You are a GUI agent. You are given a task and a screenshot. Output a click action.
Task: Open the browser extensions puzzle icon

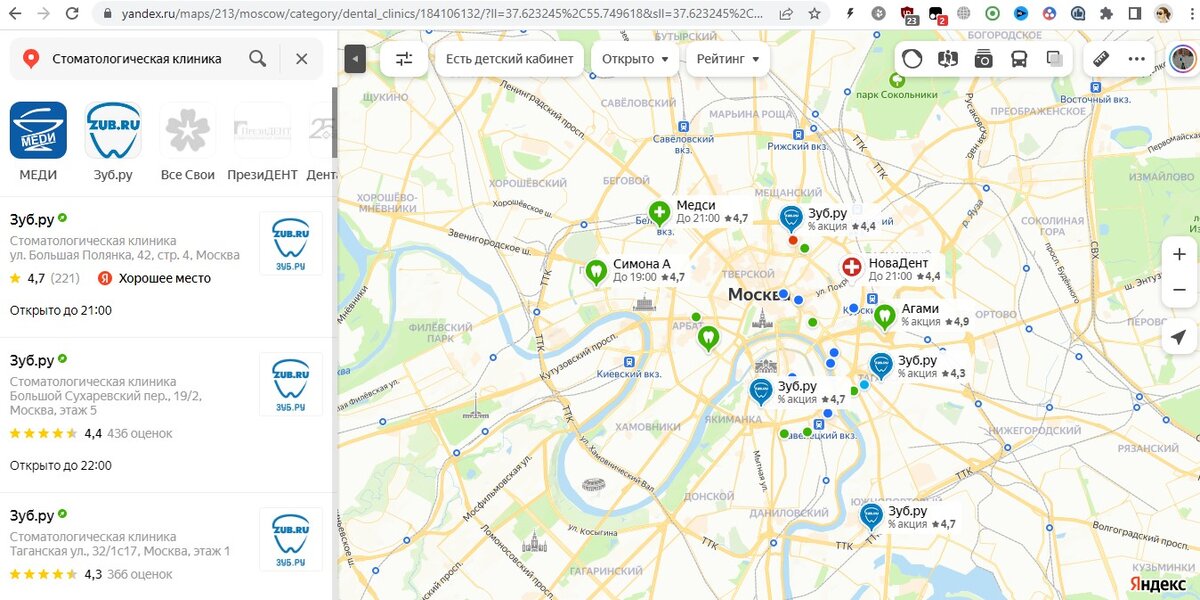(x=1106, y=14)
